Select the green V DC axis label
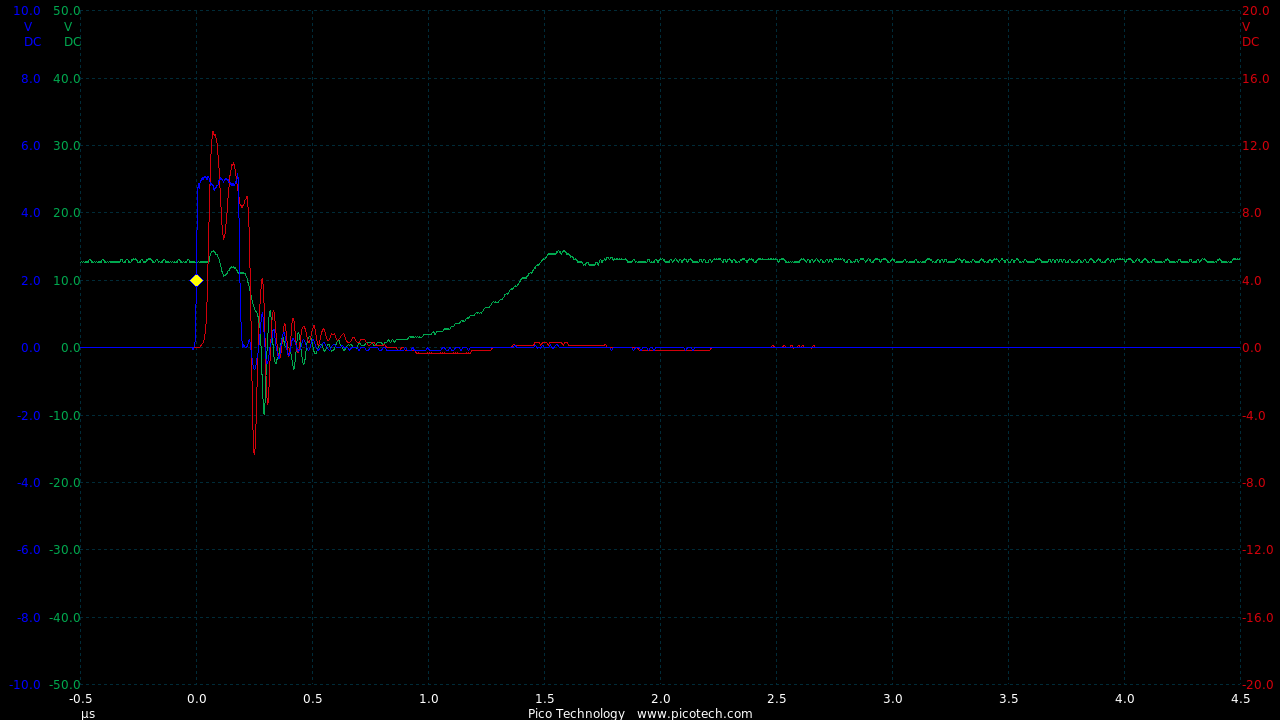The width and height of the screenshot is (1280, 720). pos(71,35)
